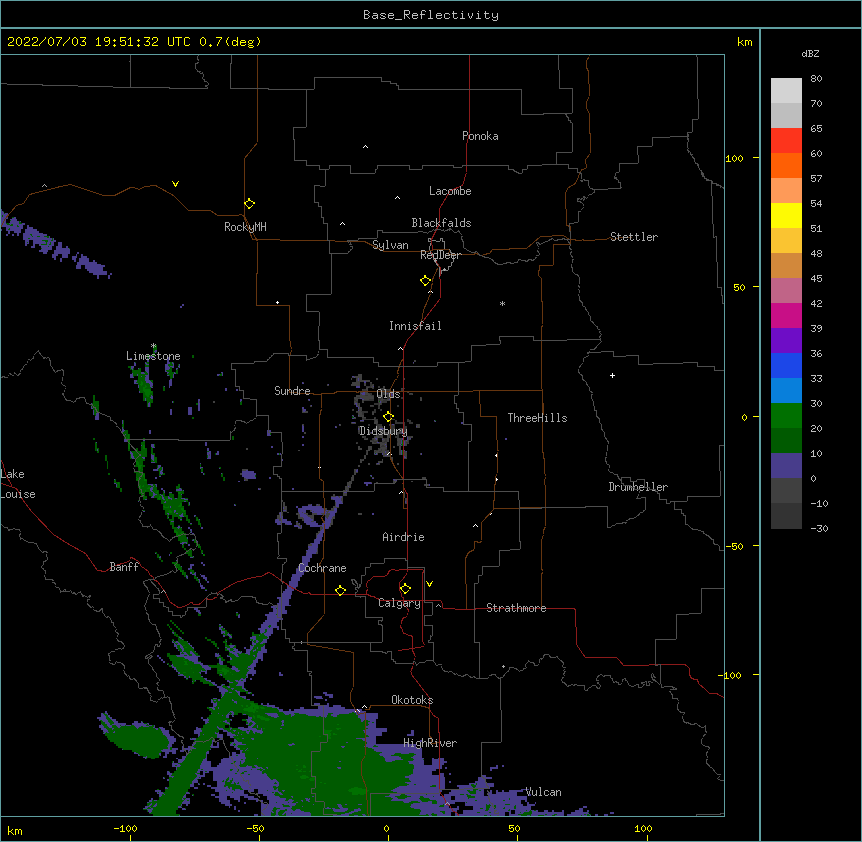The width and height of the screenshot is (862, 842).
Task: Click the Vulcan label
Action: pyautogui.click(x=544, y=792)
